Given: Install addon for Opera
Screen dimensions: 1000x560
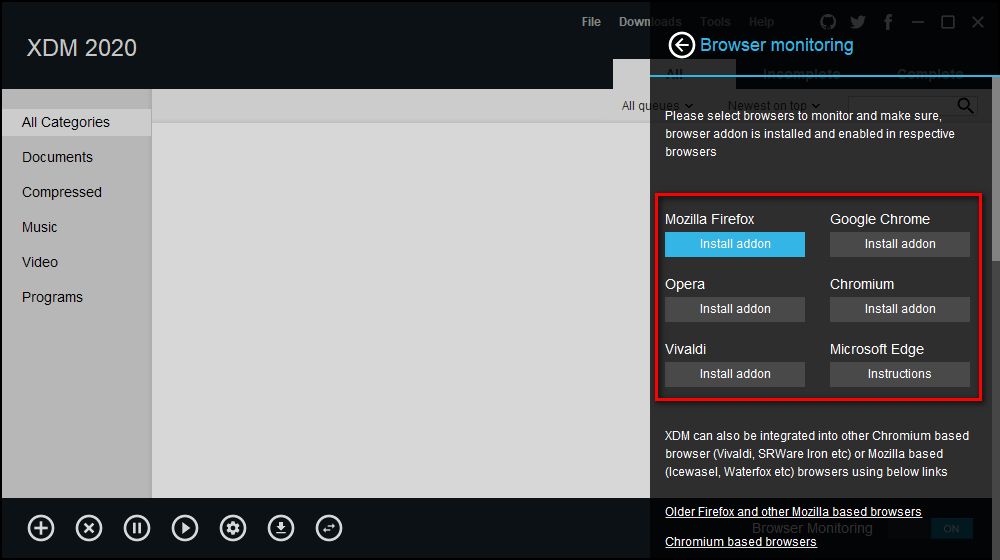Looking at the screenshot, I should pos(735,309).
